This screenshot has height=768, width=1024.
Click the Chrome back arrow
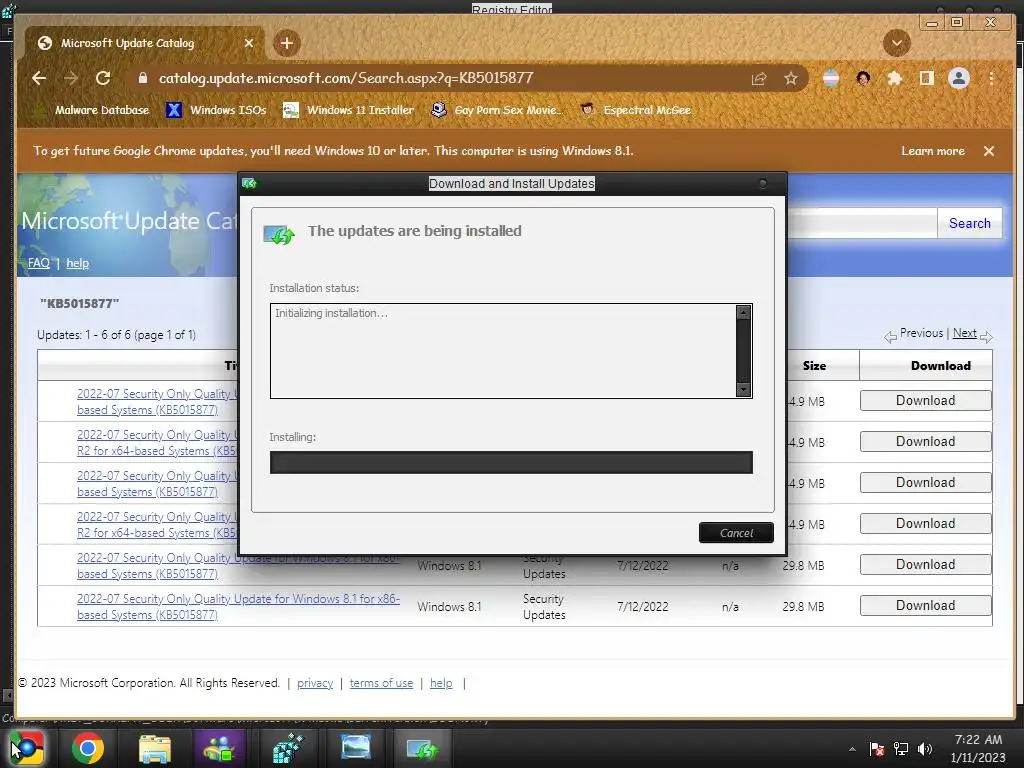(x=39, y=78)
